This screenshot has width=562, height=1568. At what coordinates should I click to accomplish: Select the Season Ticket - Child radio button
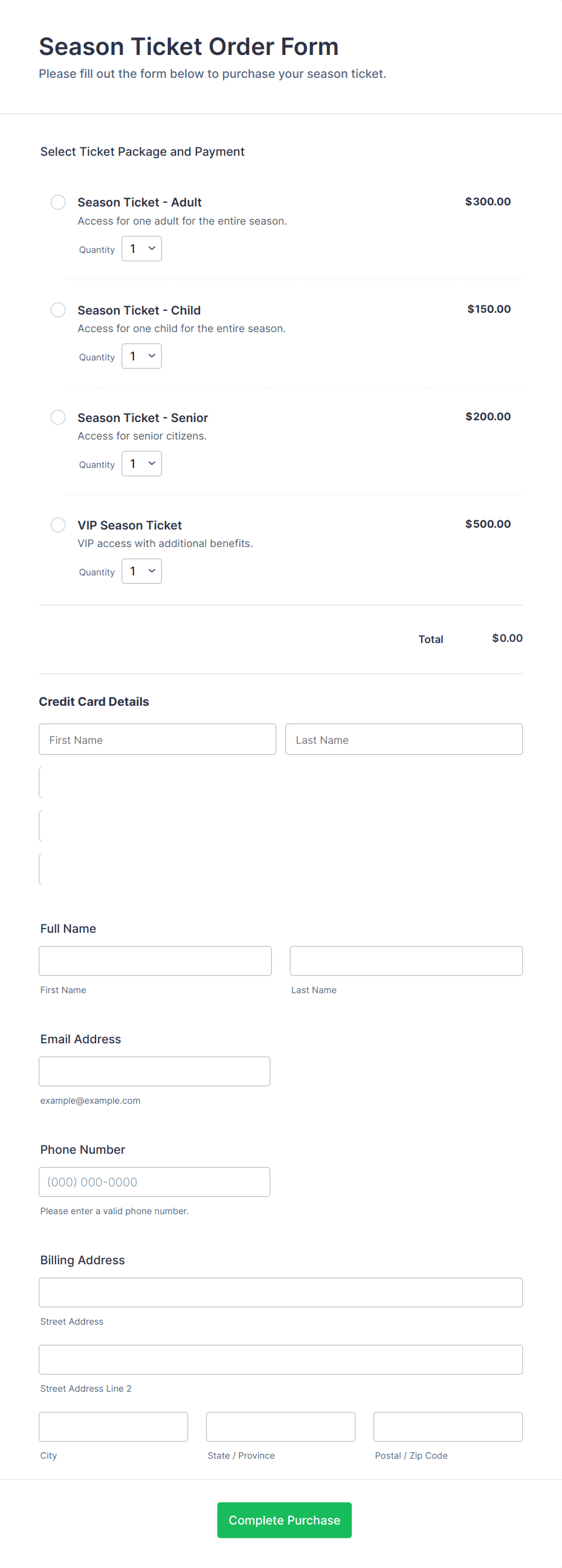pos(58,310)
